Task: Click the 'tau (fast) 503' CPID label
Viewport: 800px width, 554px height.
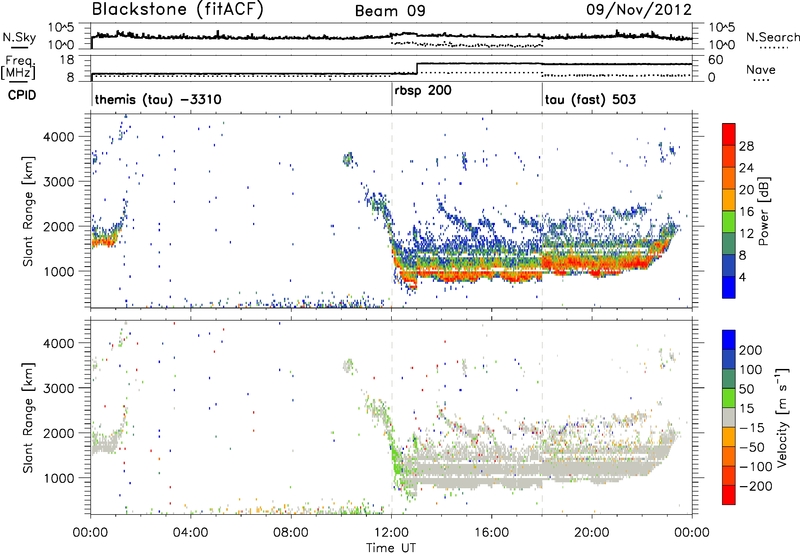Action: 590,99
